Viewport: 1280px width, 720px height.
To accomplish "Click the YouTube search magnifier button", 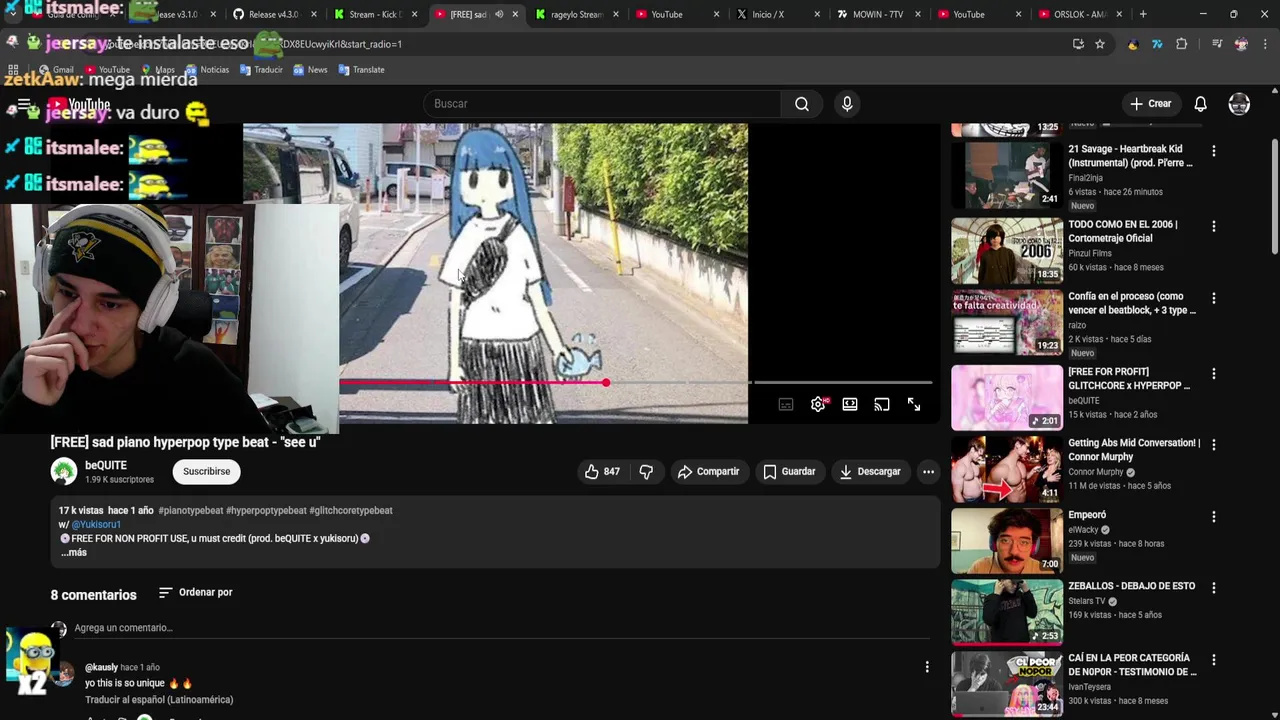I will (802, 104).
